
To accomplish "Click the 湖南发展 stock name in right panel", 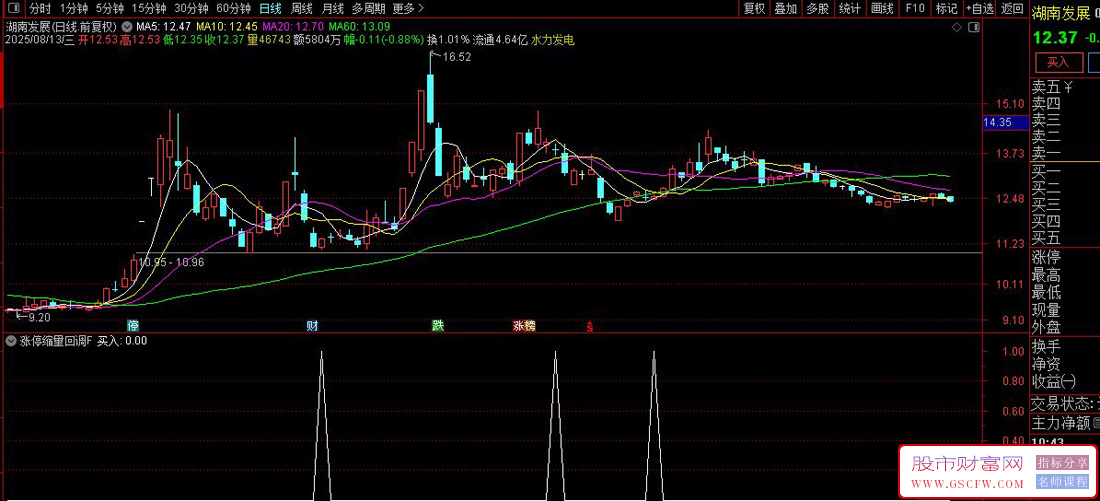I will point(1059,11).
